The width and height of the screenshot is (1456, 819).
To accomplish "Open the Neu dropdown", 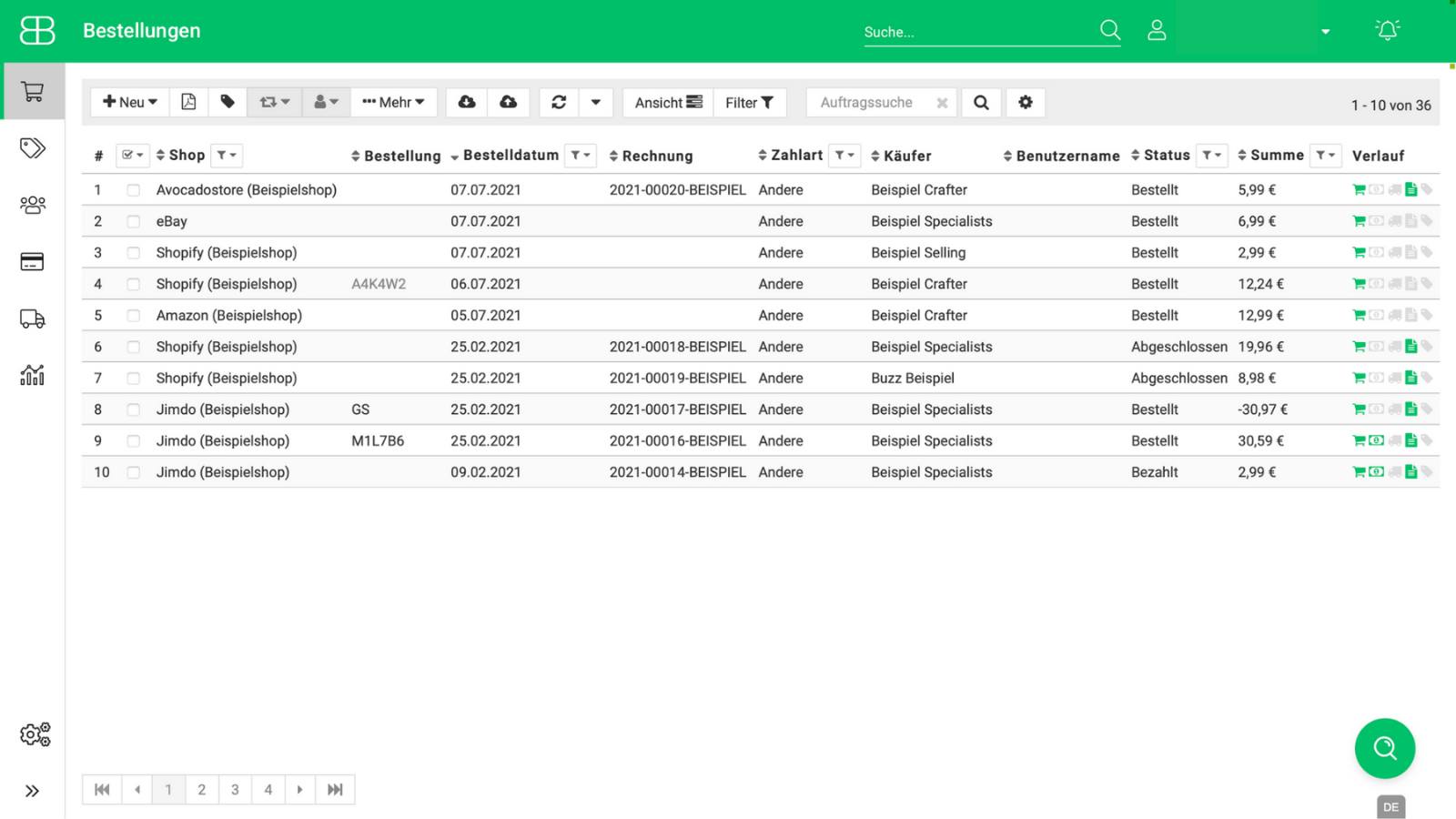I will pyautogui.click(x=130, y=102).
